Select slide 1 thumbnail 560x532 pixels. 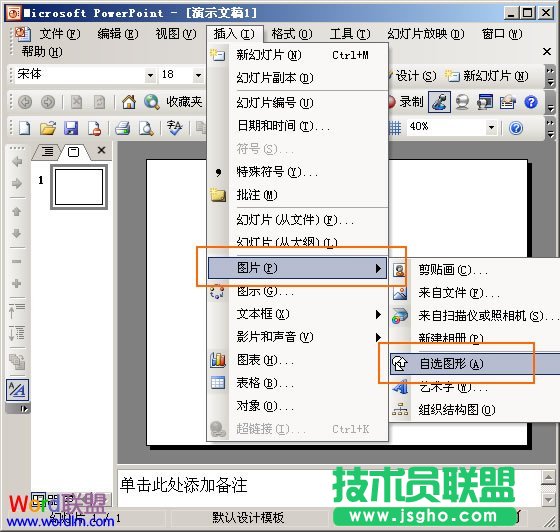79,187
